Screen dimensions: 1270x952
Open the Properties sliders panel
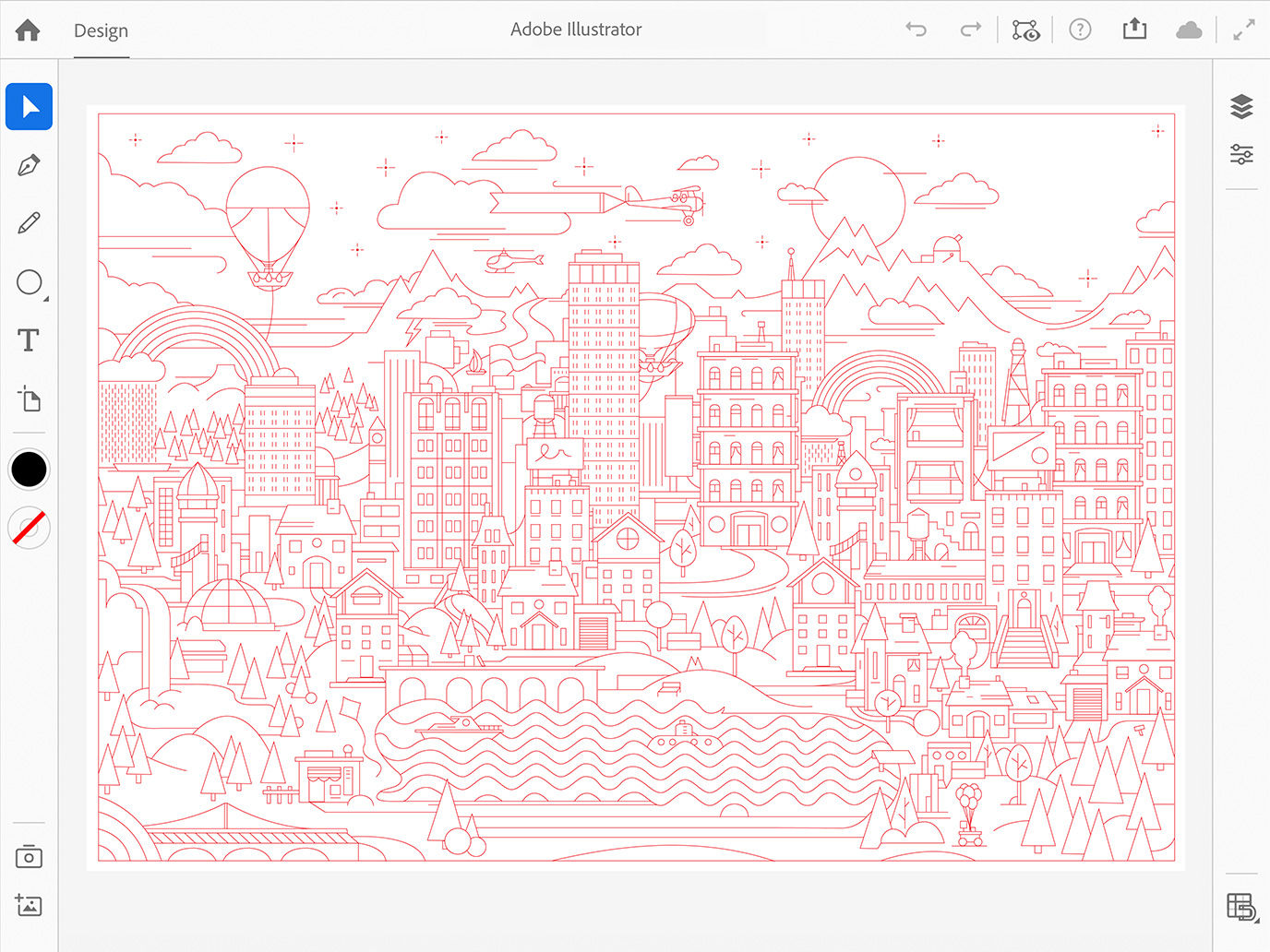(x=1241, y=154)
